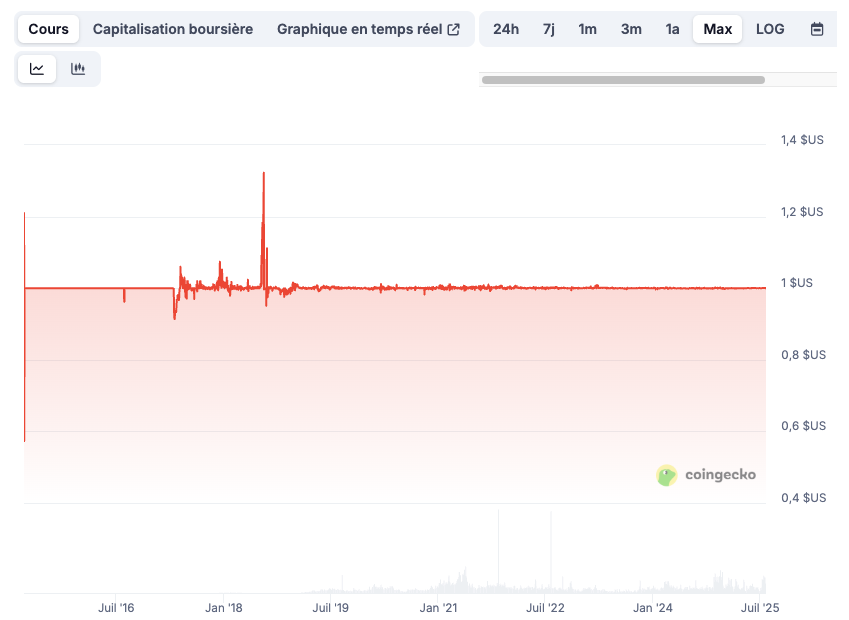The width and height of the screenshot is (849, 620).
Task: Select the Max time range
Action: 717,29
